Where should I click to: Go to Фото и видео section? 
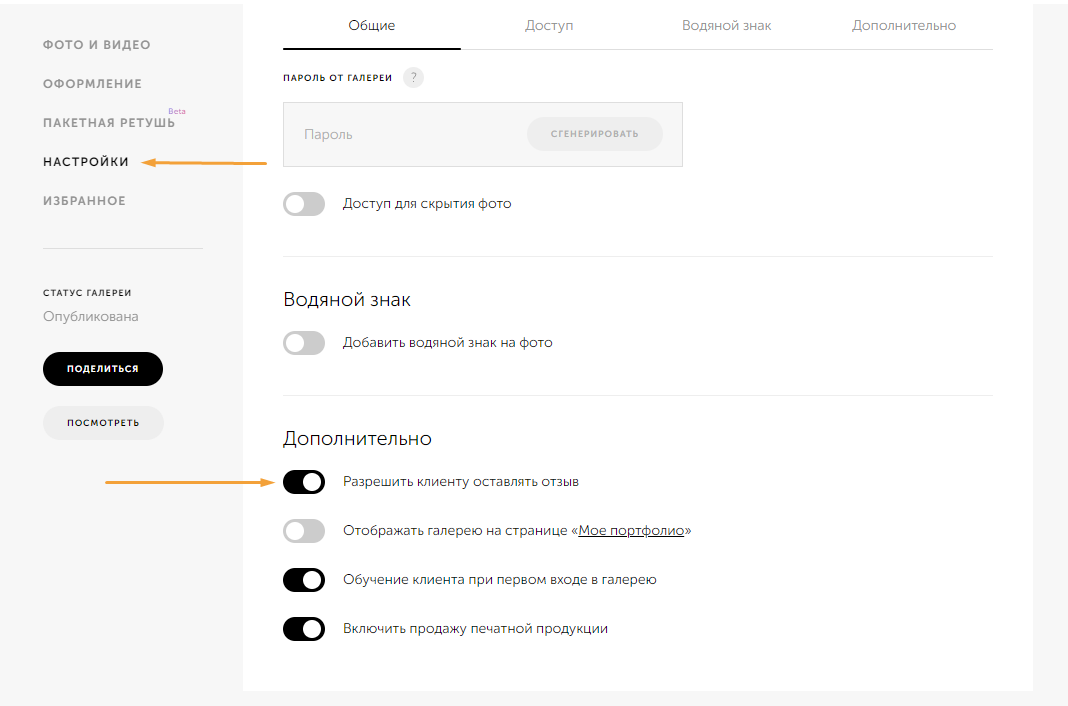pos(97,45)
